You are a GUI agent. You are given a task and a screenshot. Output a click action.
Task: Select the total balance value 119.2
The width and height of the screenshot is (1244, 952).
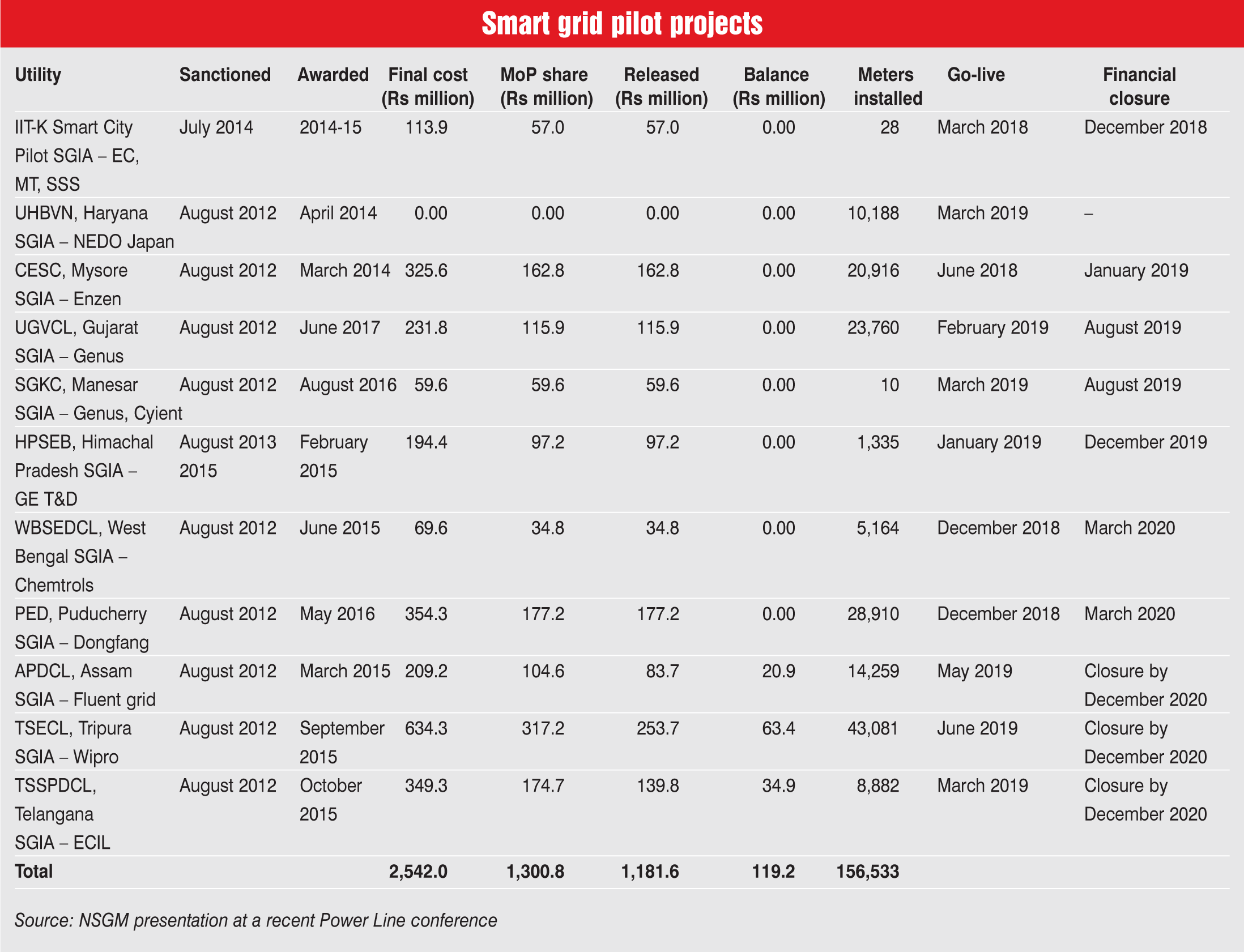point(773,872)
